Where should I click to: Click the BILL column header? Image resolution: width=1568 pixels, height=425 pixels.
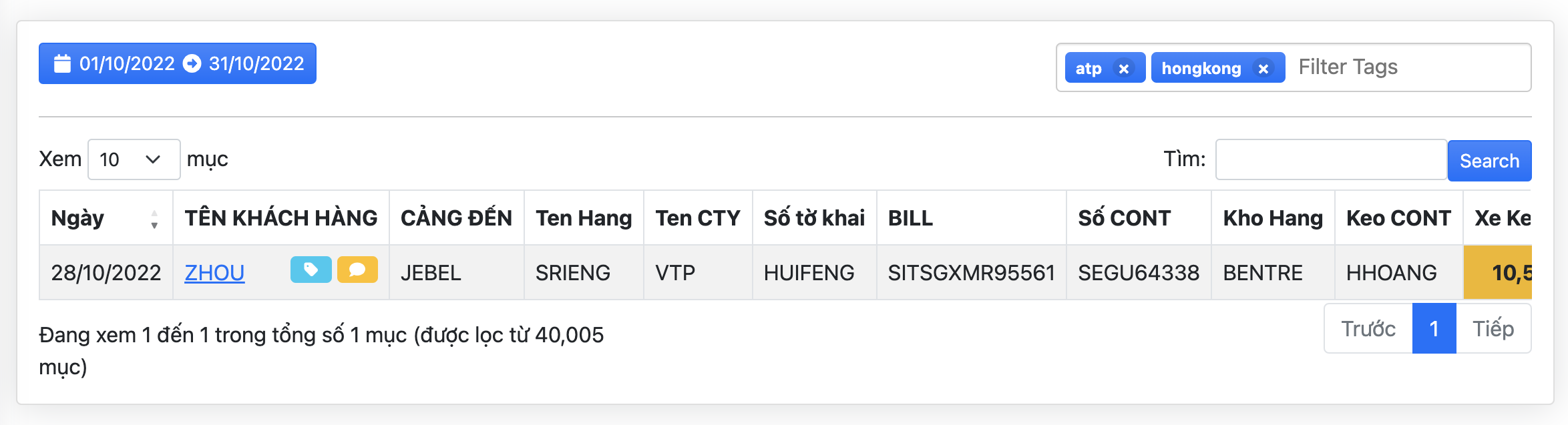910,218
